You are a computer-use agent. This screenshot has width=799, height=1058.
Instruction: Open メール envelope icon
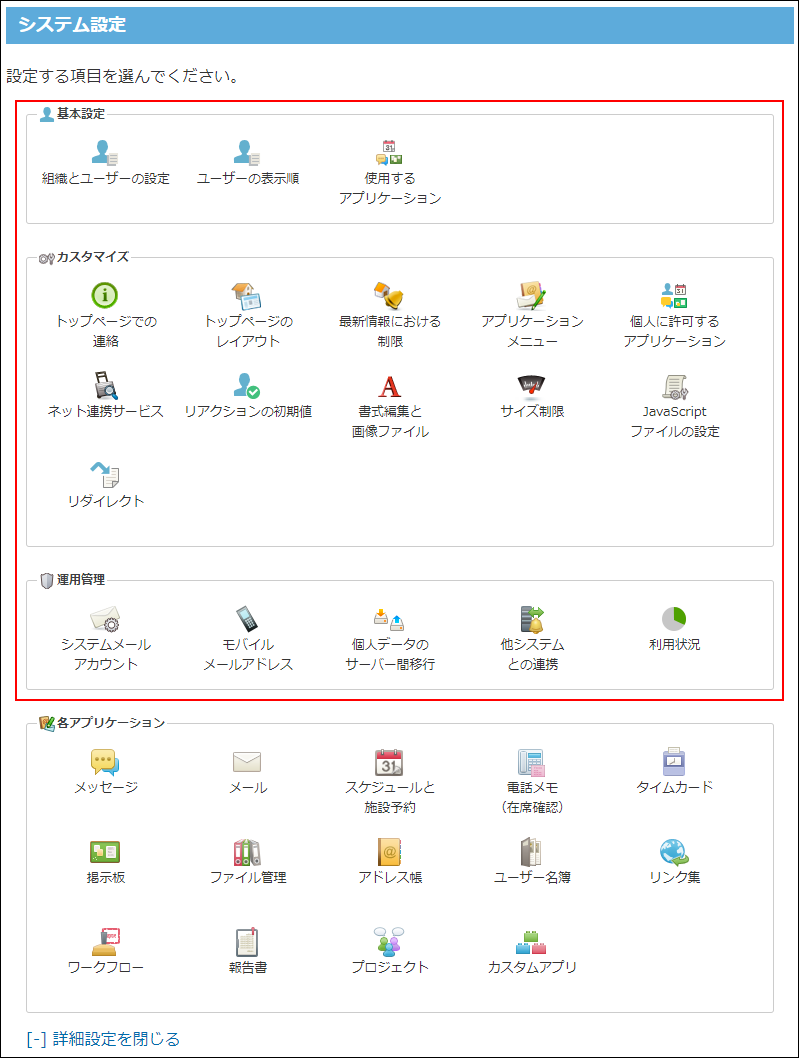247,762
